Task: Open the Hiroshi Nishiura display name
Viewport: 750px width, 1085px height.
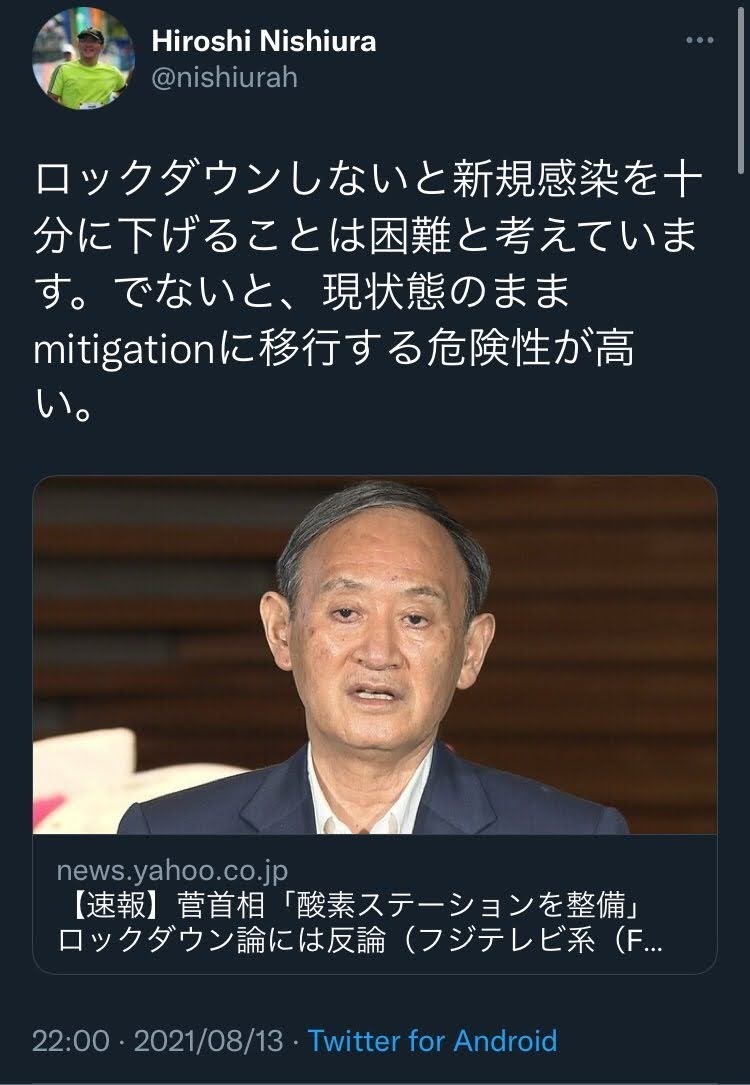Action: point(264,41)
